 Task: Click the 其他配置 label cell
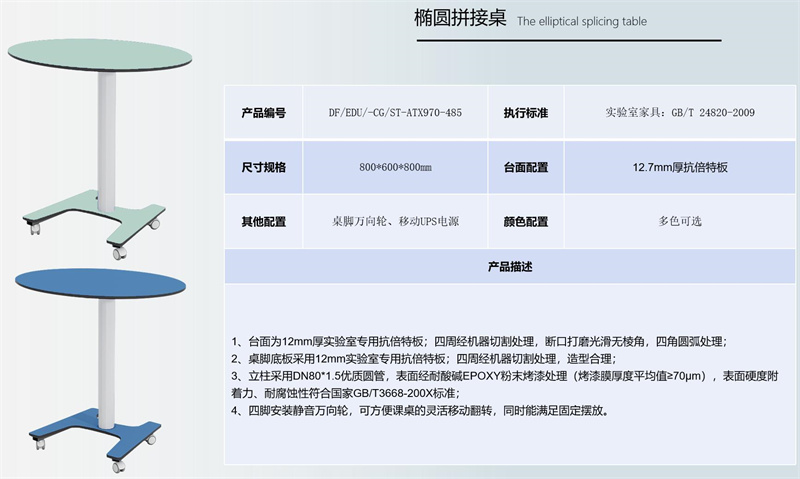pos(264,221)
